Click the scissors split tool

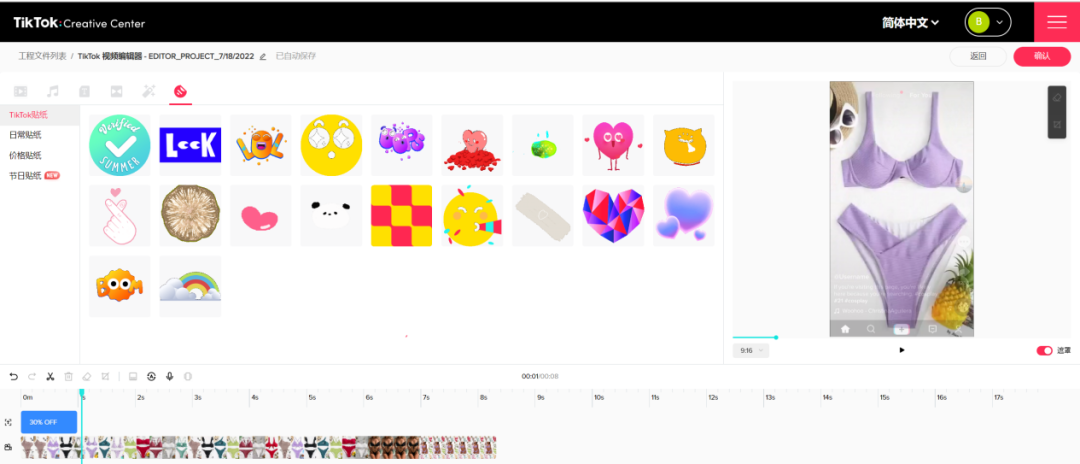point(50,376)
